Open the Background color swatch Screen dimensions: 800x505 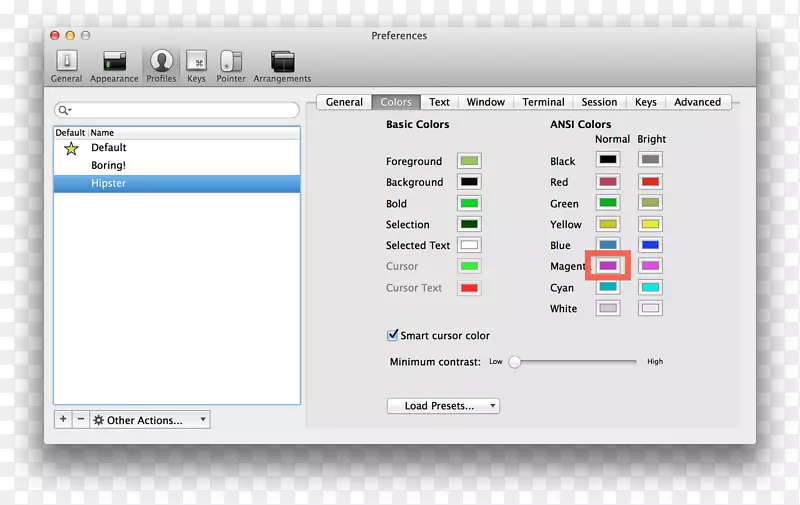click(469, 182)
